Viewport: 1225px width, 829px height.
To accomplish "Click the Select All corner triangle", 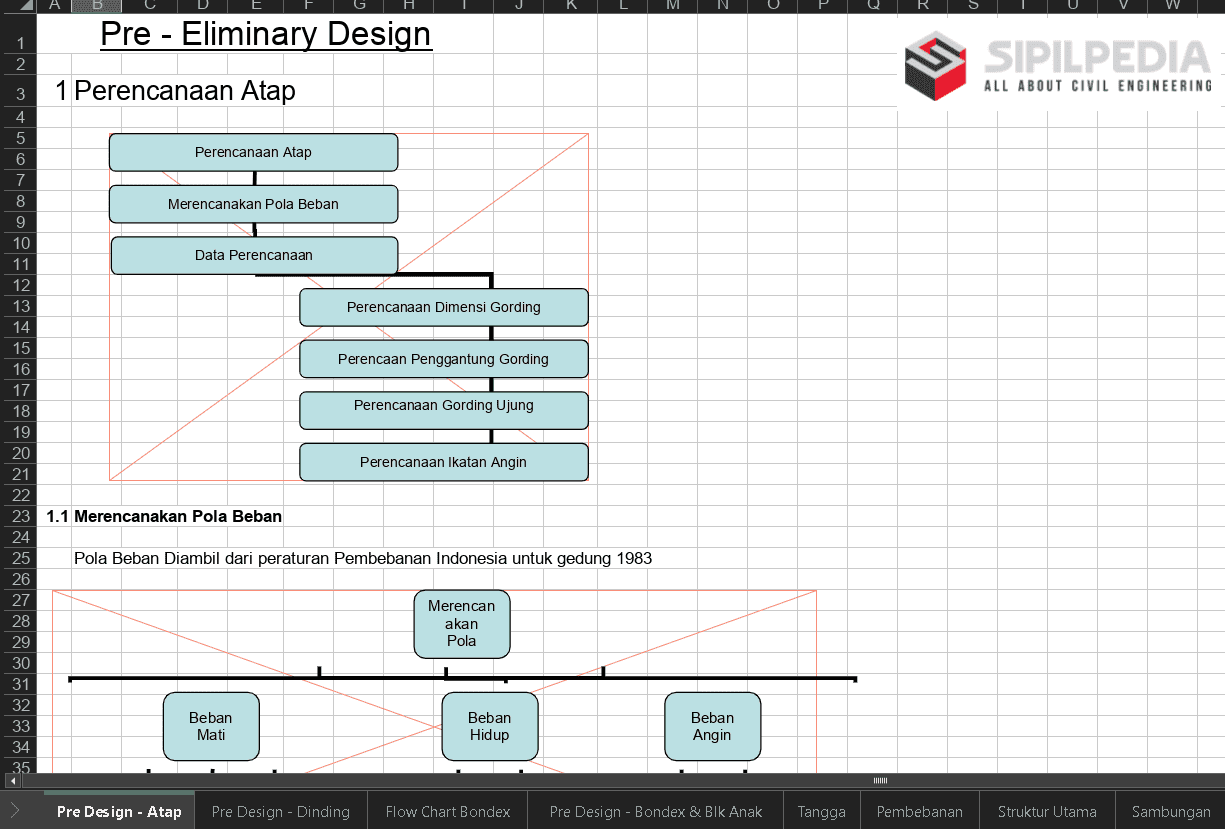I will 18,5.
